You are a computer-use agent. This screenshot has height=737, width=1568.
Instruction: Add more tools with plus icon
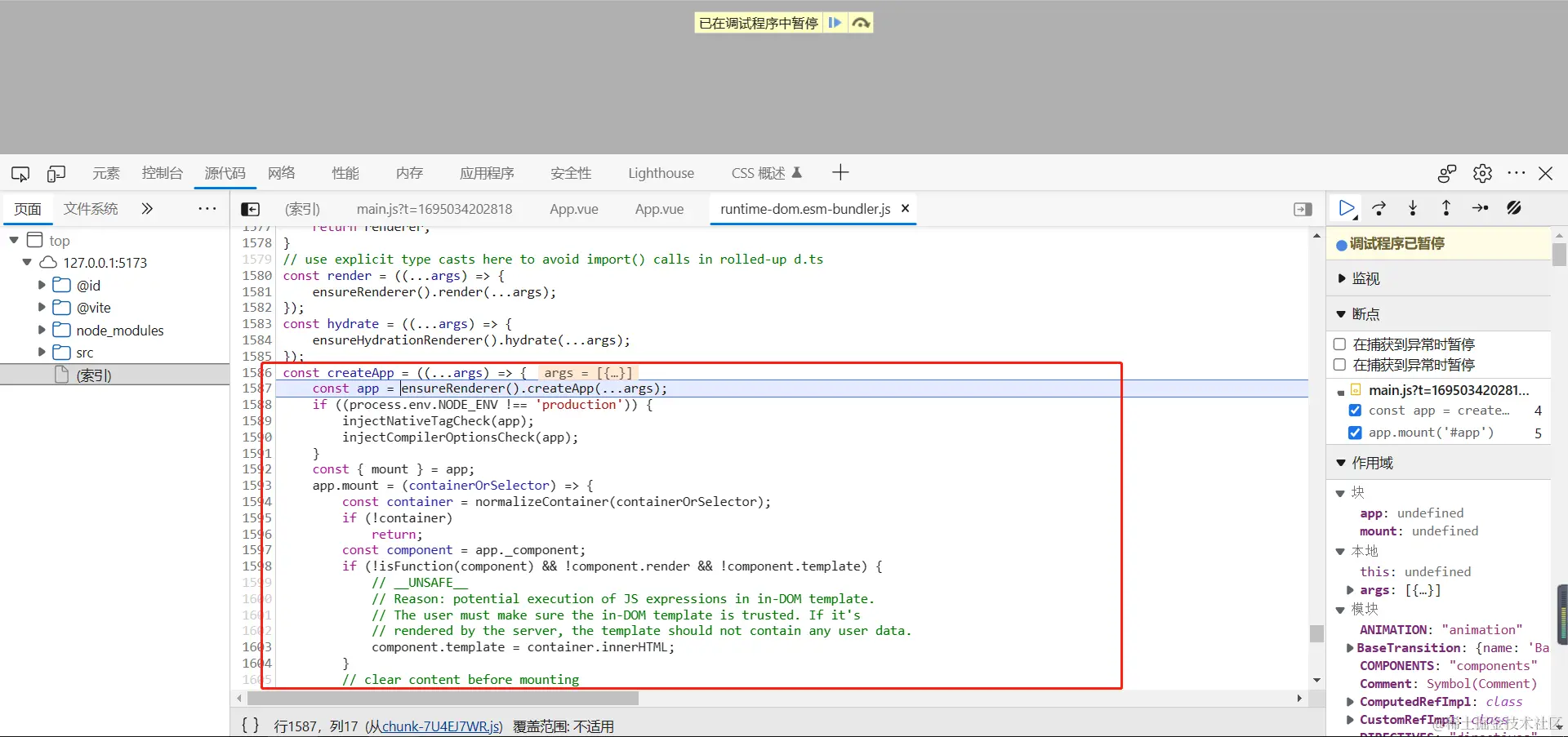[x=840, y=172]
